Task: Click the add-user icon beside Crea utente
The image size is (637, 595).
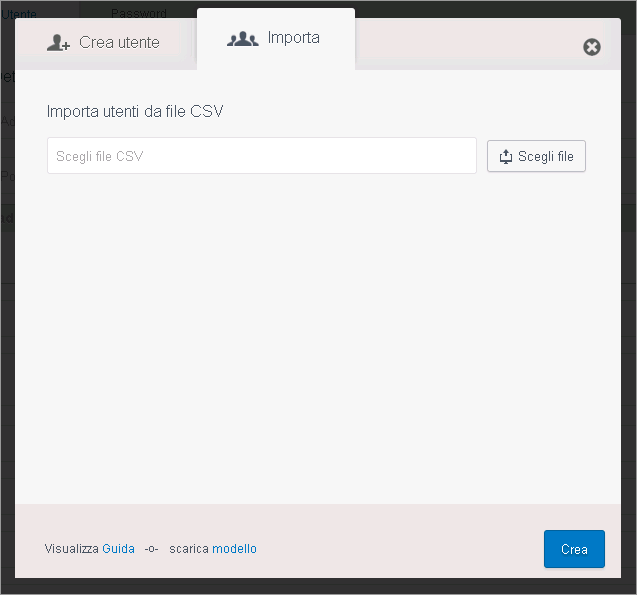Action: [58, 43]
